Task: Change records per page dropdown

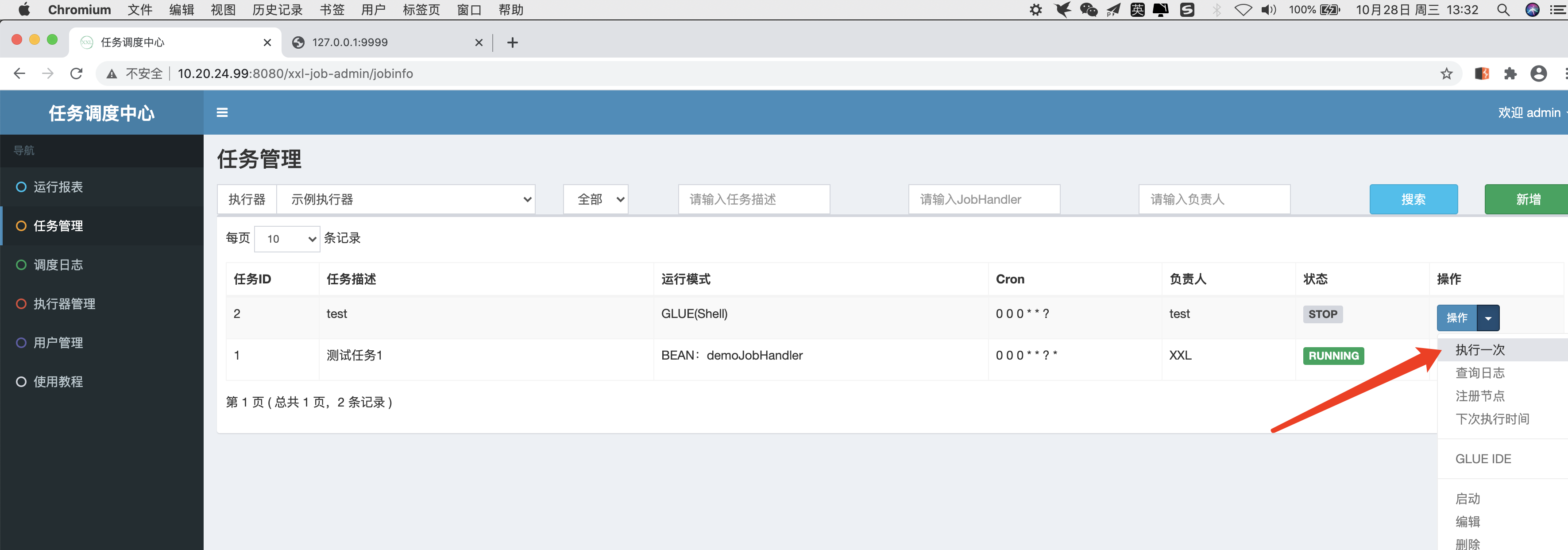Action: pyautogui.click(x=287, y=239)
